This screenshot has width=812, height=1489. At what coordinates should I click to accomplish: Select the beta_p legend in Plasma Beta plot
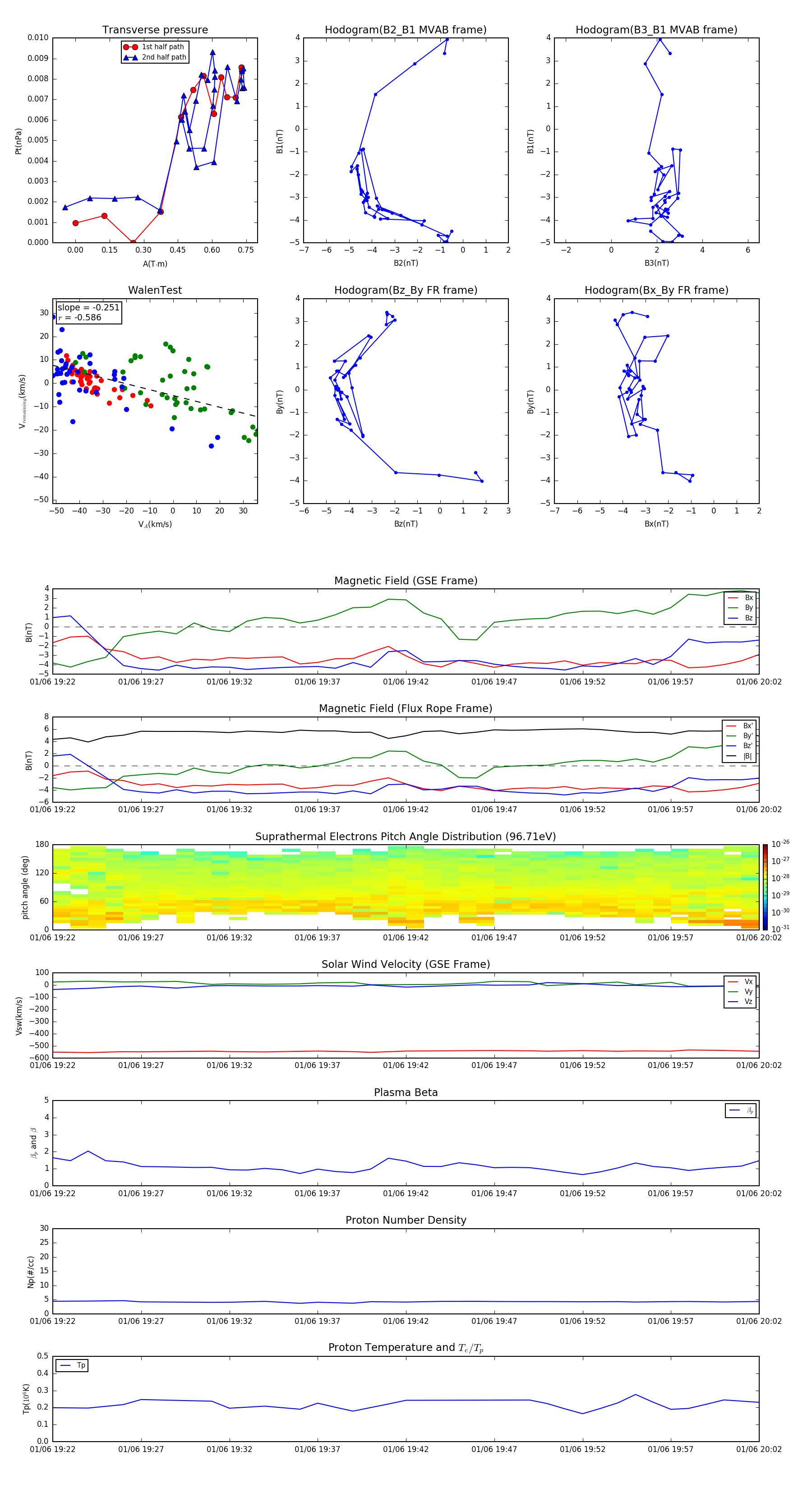741,1110
